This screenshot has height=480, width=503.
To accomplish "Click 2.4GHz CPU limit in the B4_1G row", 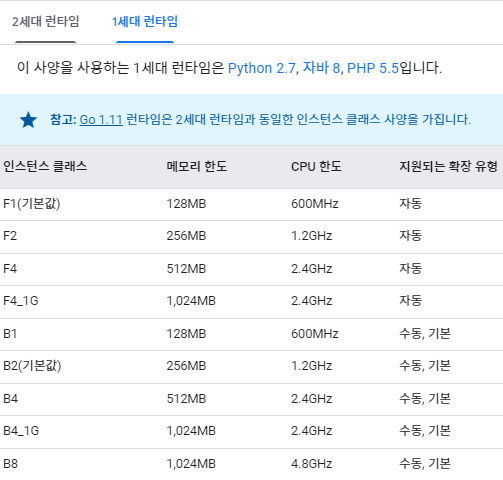I will click(312, 431).
